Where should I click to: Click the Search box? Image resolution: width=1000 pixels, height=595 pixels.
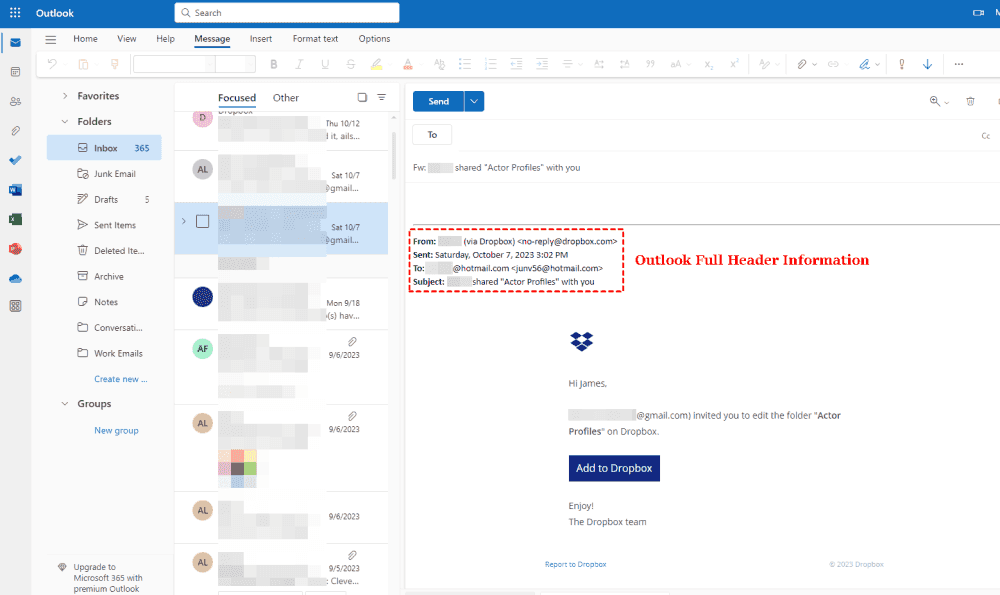[x=287, y=13]
